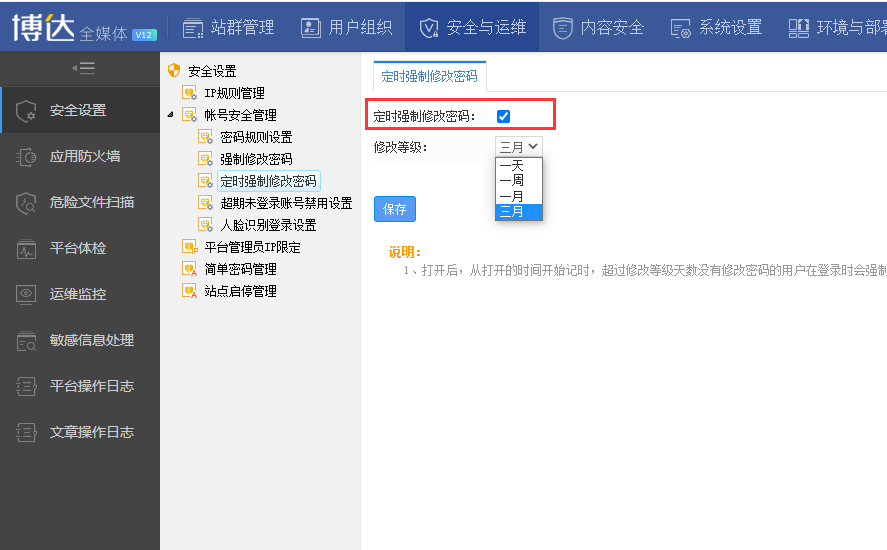The height and width of the screenshot is (550, 887).
Task: Click the 应用防火墙 sidebar icon
Action: (27, 157)
